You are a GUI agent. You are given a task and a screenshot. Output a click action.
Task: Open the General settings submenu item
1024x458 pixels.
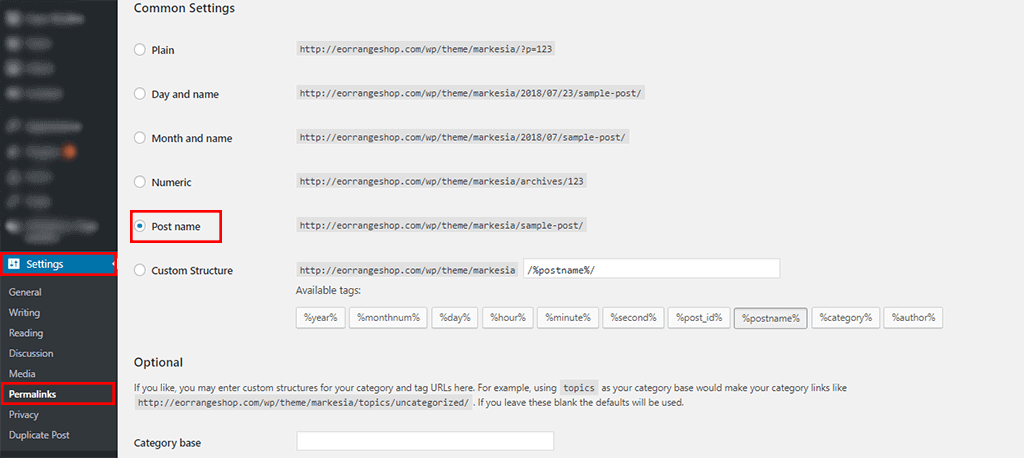(25, 292)
